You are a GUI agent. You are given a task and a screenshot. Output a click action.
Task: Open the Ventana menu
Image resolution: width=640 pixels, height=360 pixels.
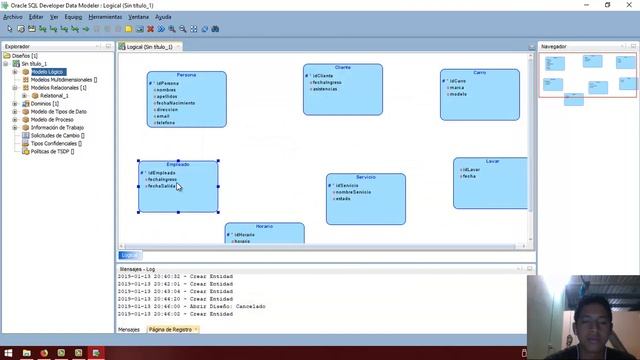click(x=138, y=17)
